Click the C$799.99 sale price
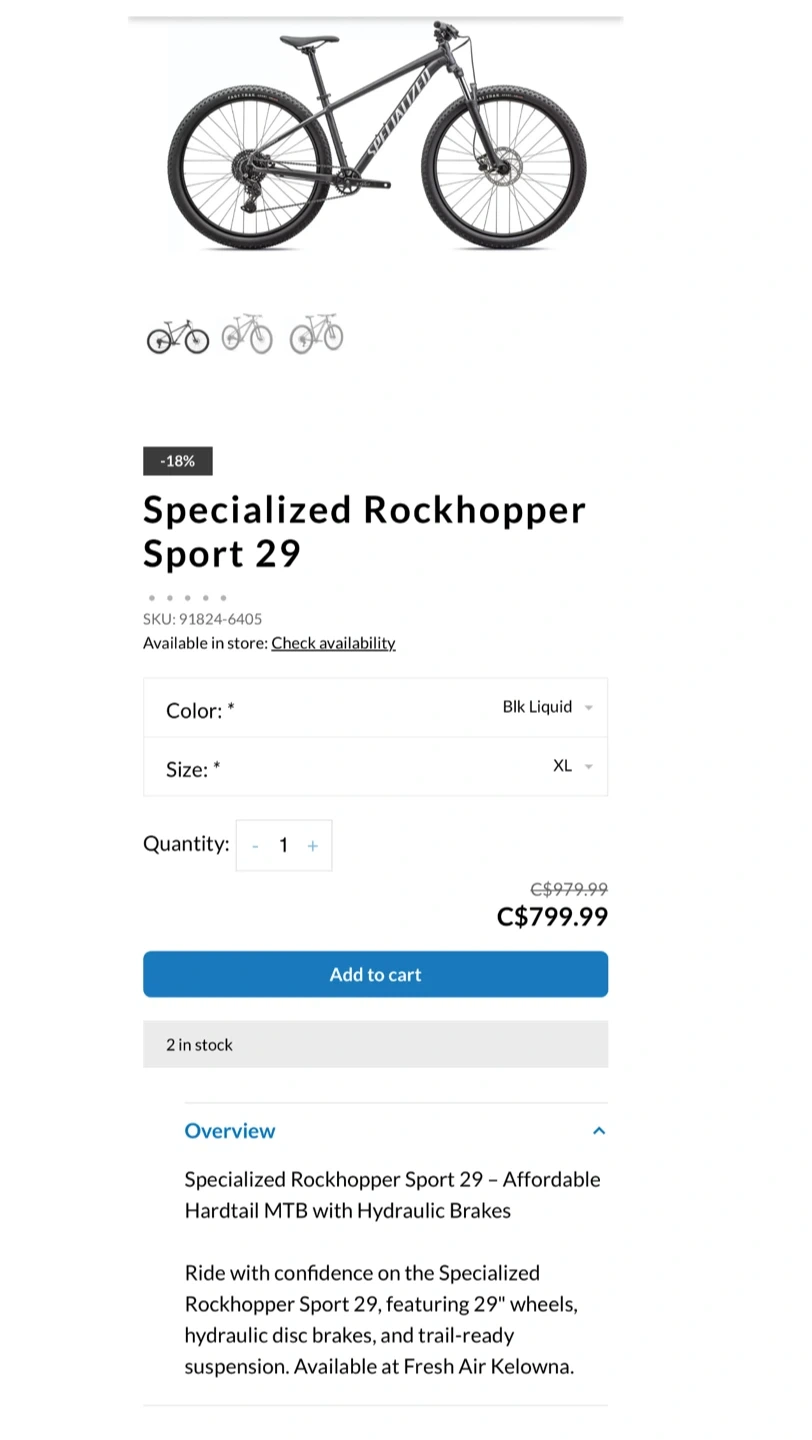812x1440 pixels. pos(552,916)
